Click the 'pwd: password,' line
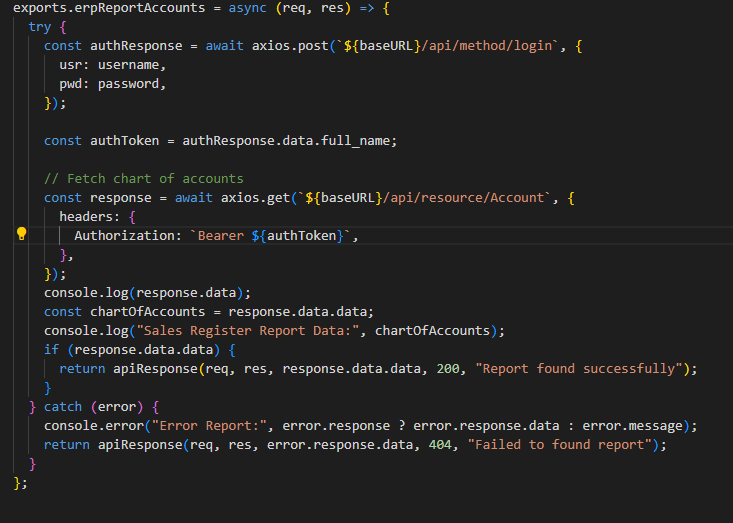 113,84
